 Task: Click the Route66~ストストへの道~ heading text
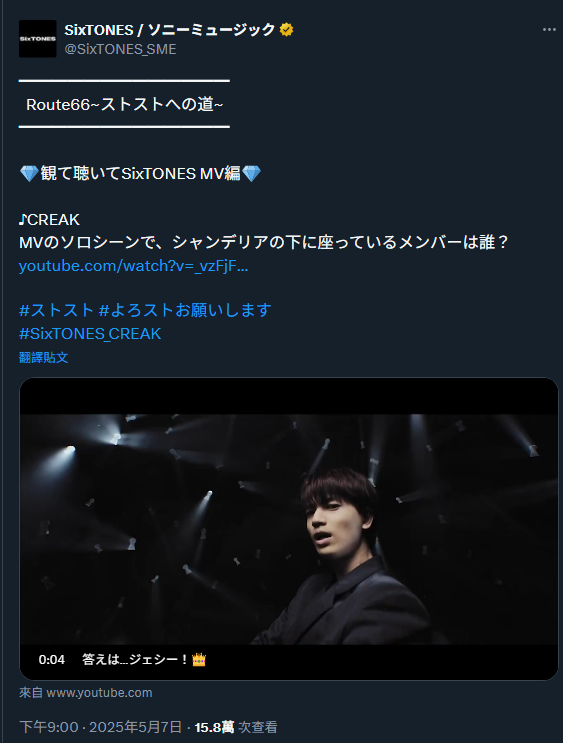click(x=124, y=105)
